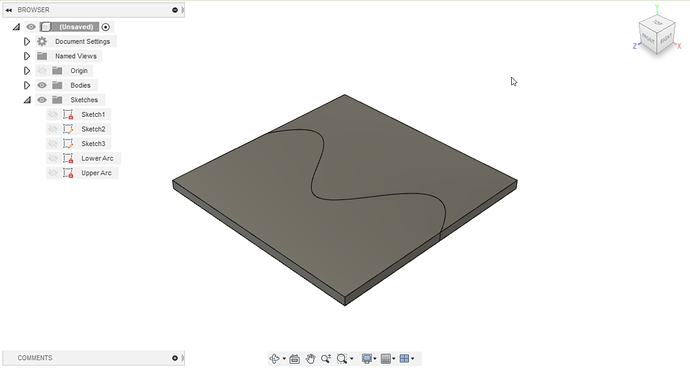Activate the Pan hand tool
The width and height of the screenshot is (690, 368).
tap(311, 359)
